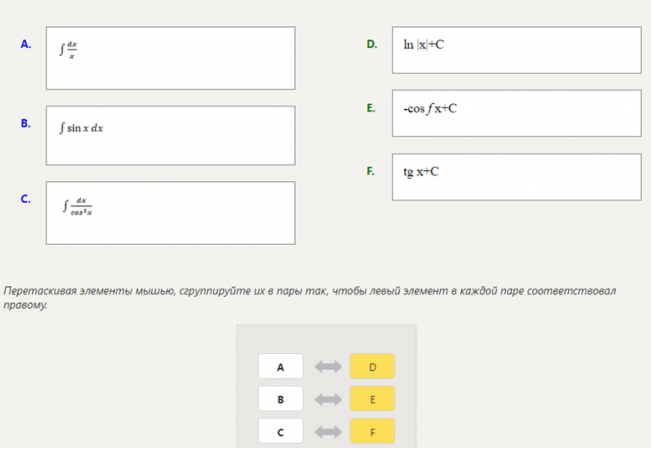Image resolution: width=651 pixels, height=457 pixels.
Task: Click the double arrow between A and D
Action: (x=328, y=367)
